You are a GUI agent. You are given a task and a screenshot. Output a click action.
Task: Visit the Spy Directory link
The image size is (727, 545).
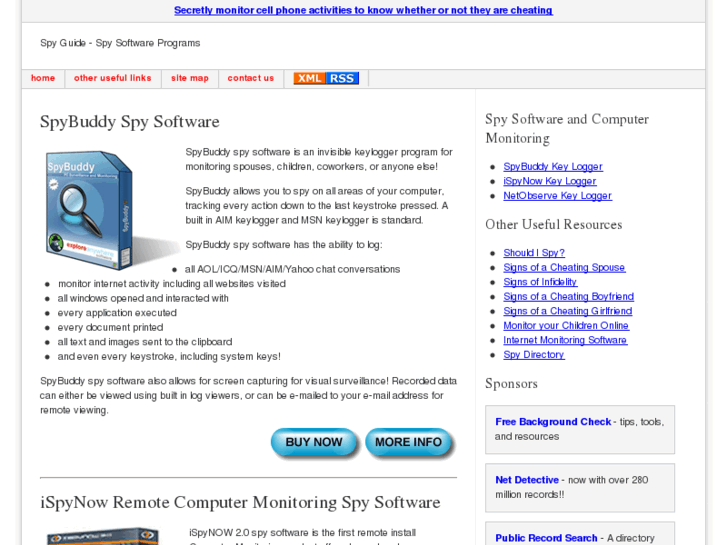(x=534, y=355)
